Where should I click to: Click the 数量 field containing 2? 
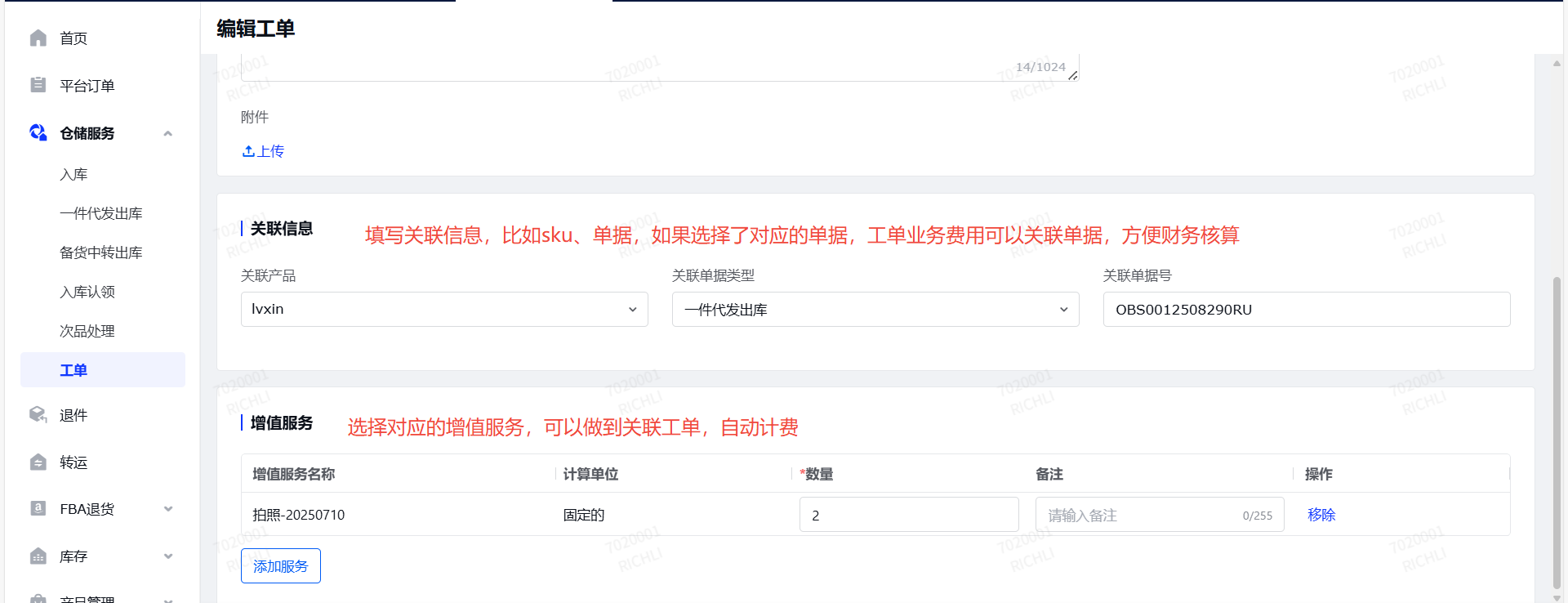[x=909, y=515]
